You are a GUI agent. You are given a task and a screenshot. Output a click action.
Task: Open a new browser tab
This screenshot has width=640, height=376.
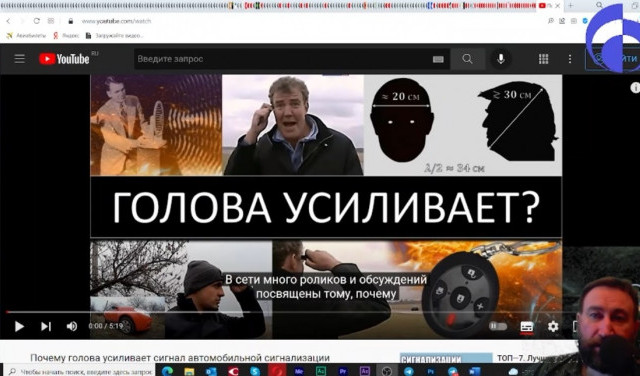(571, 6)
